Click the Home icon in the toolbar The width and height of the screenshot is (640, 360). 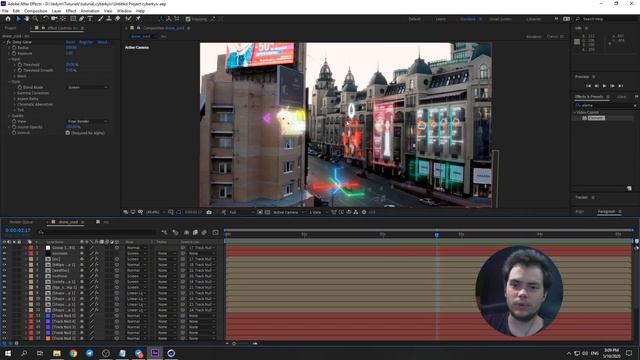[8, 19]
